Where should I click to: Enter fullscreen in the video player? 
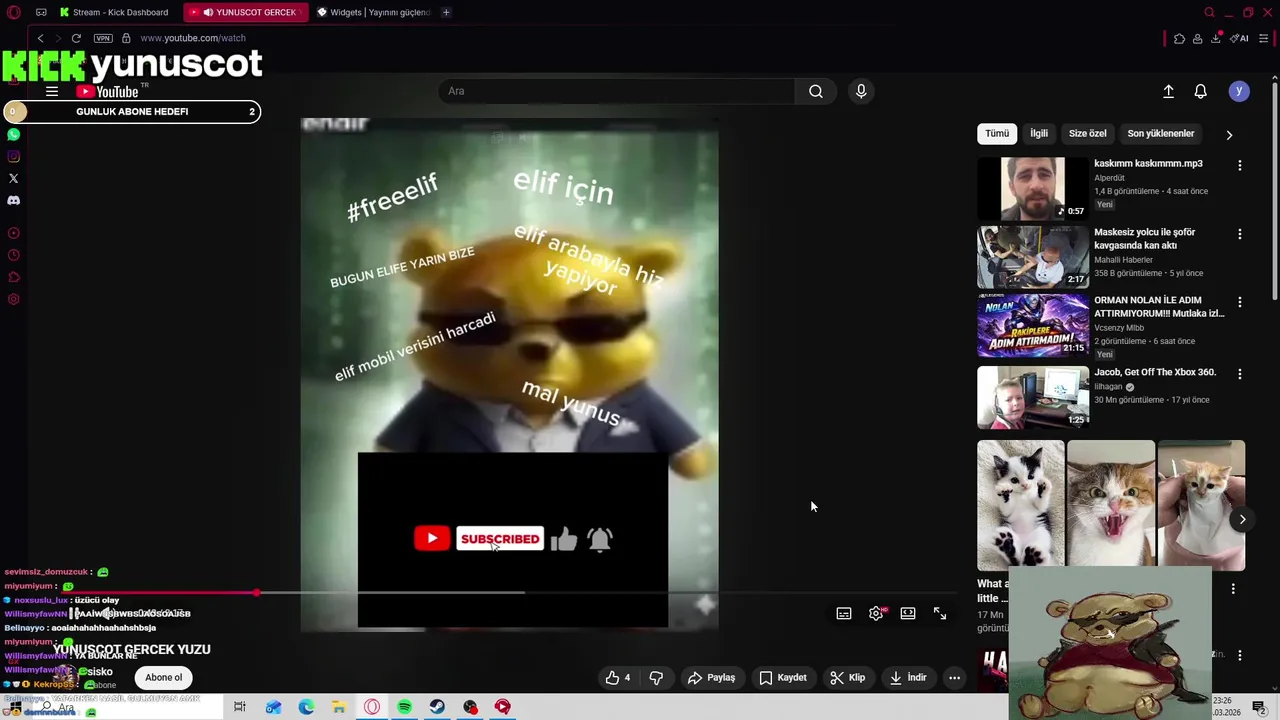940,613
